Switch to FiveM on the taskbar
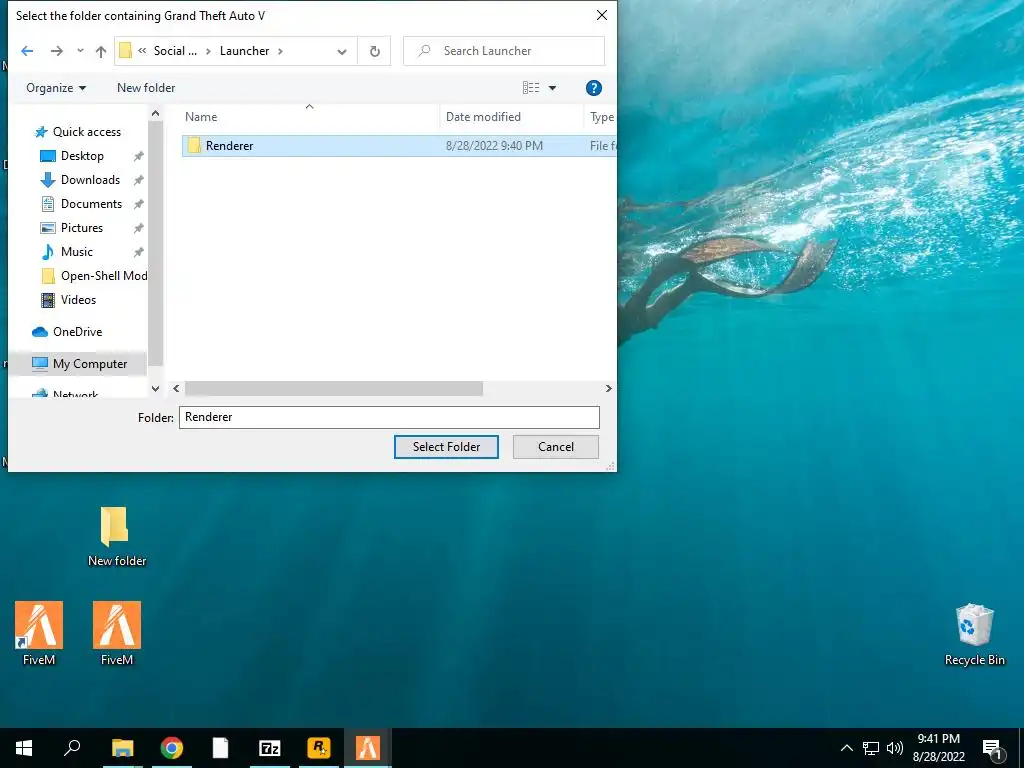1024x768 pixels. pyautogui.click(x=368, y=748)
